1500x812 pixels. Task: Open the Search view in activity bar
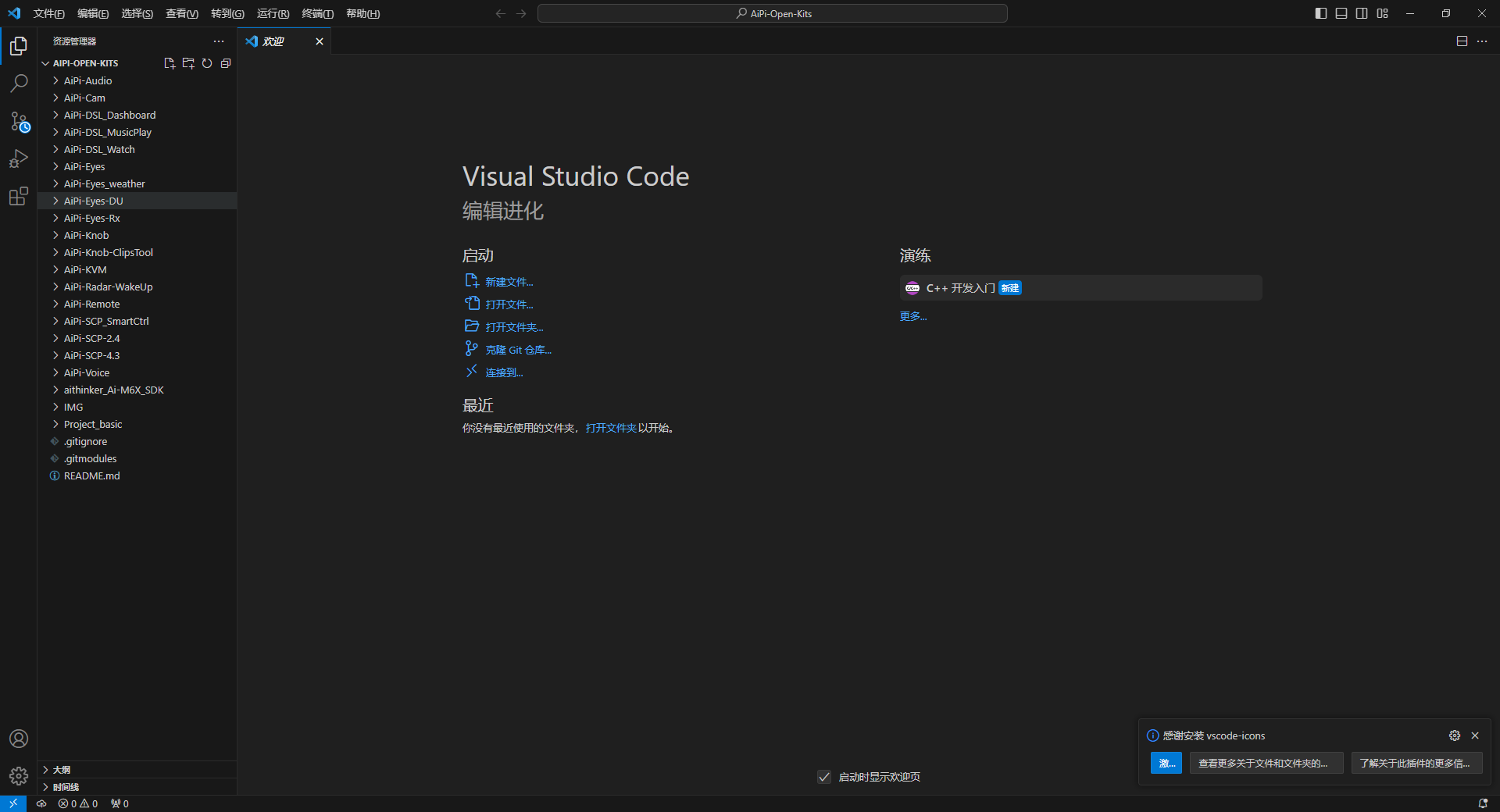point(19,84)
